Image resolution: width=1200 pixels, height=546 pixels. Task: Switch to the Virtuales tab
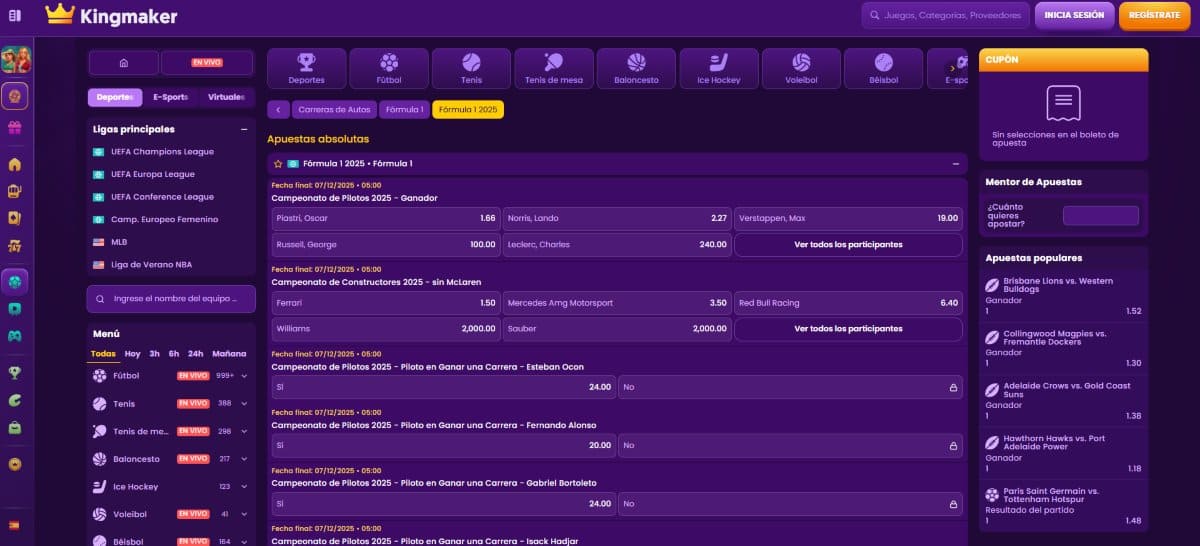pos(226,97)
